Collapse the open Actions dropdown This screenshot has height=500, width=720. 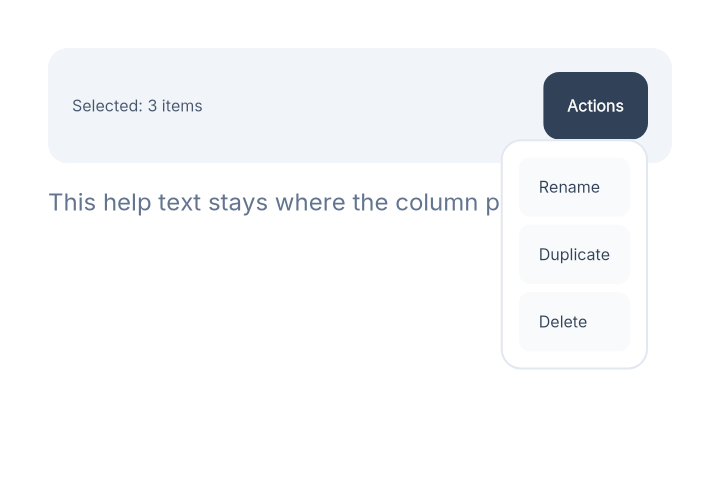(x=595, y=106)
